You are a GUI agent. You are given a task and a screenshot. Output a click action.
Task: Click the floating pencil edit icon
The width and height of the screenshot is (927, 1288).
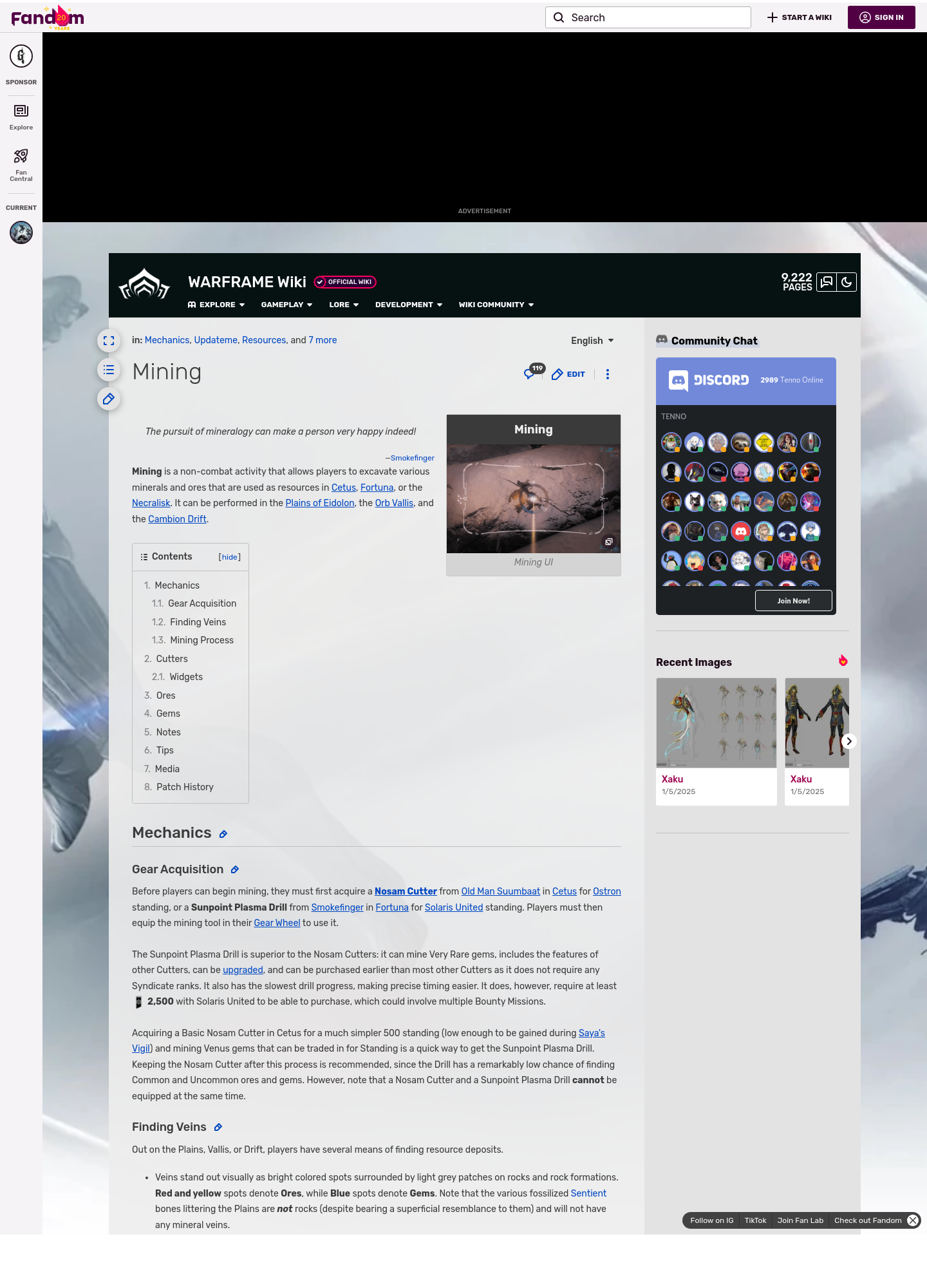pyautogui.click(x=109, y=399)
